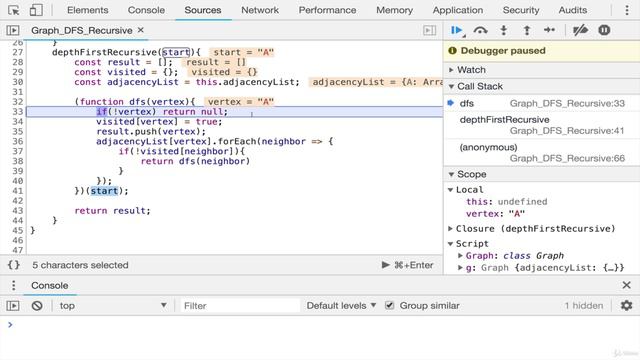Open the Application tab
Viewport: 640px width, 360px height.
[x=458, y=10]
